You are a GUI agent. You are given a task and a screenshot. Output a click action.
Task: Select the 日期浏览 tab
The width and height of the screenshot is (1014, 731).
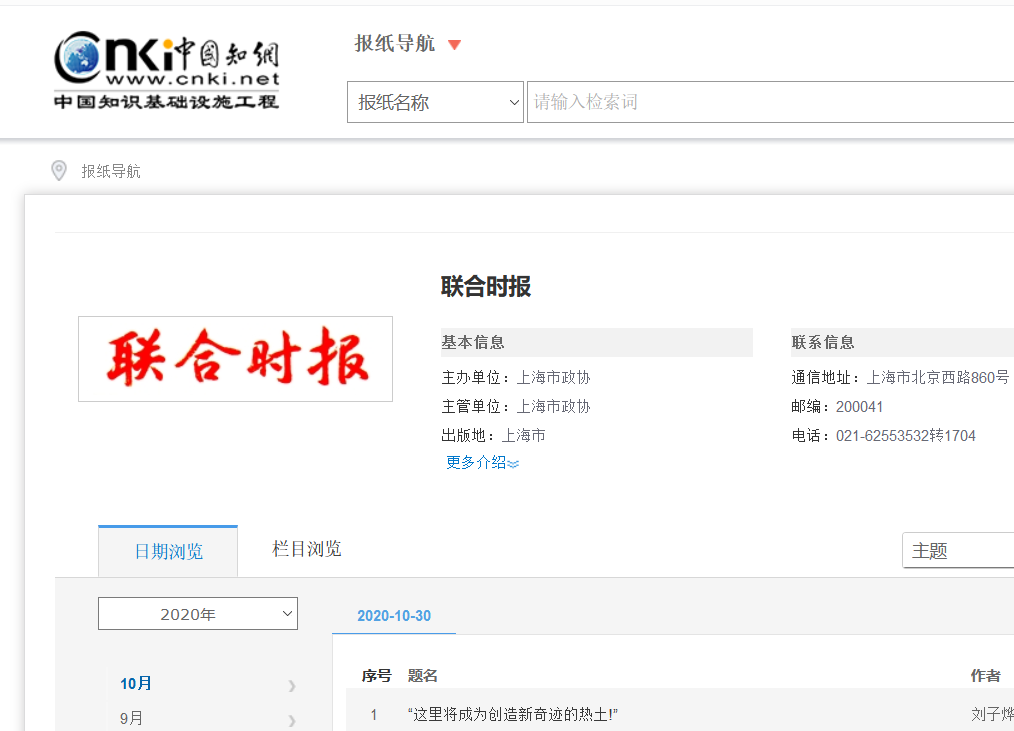168,552
